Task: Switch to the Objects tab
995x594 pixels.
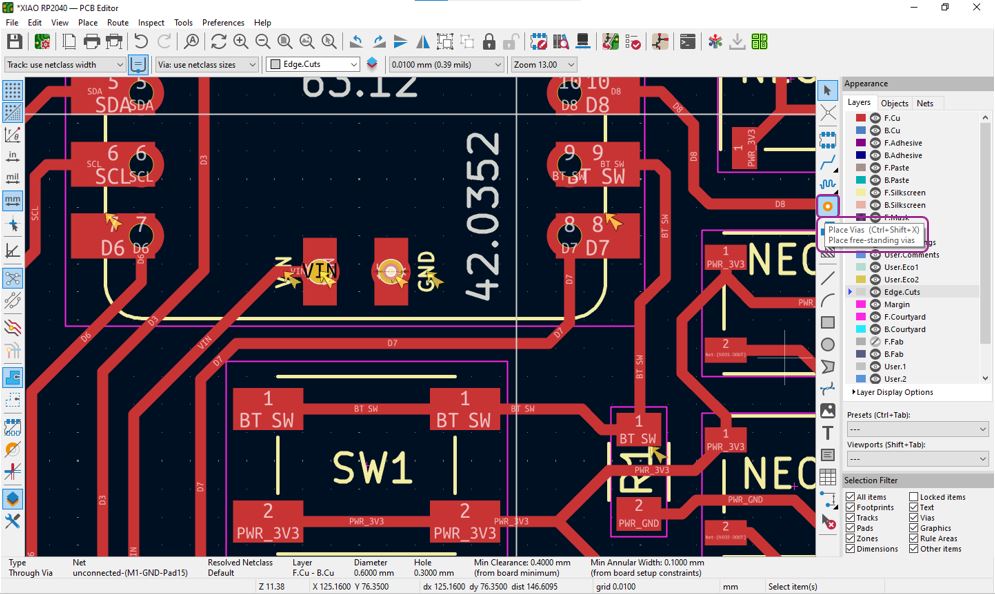Action: (x=894, y=103)
